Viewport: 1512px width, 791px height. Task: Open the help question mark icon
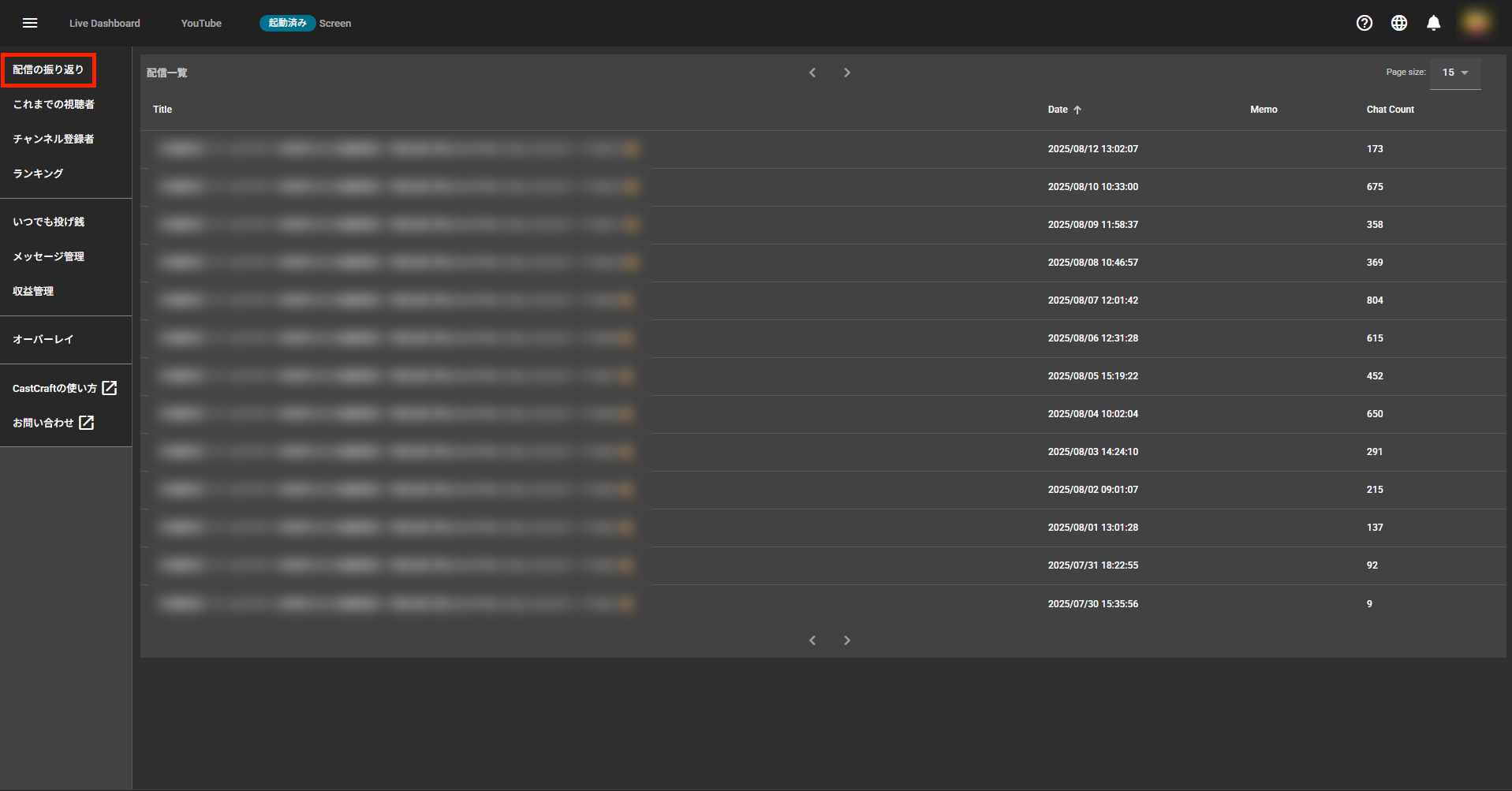tap(1365, 23)
